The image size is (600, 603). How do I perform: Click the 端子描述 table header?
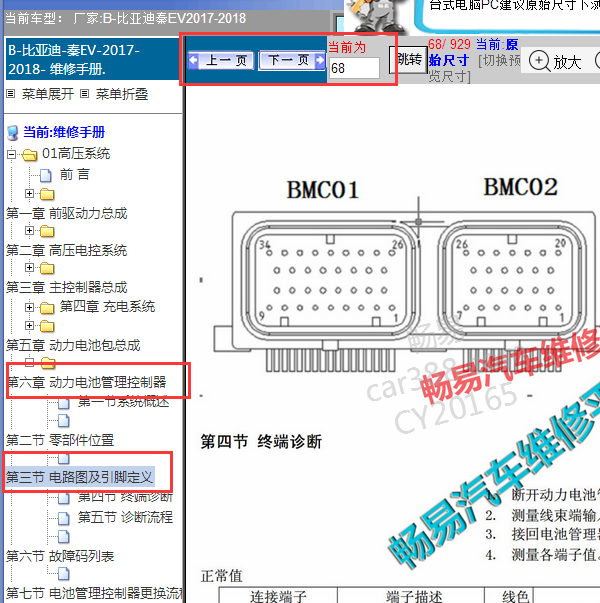coord(414,596)
